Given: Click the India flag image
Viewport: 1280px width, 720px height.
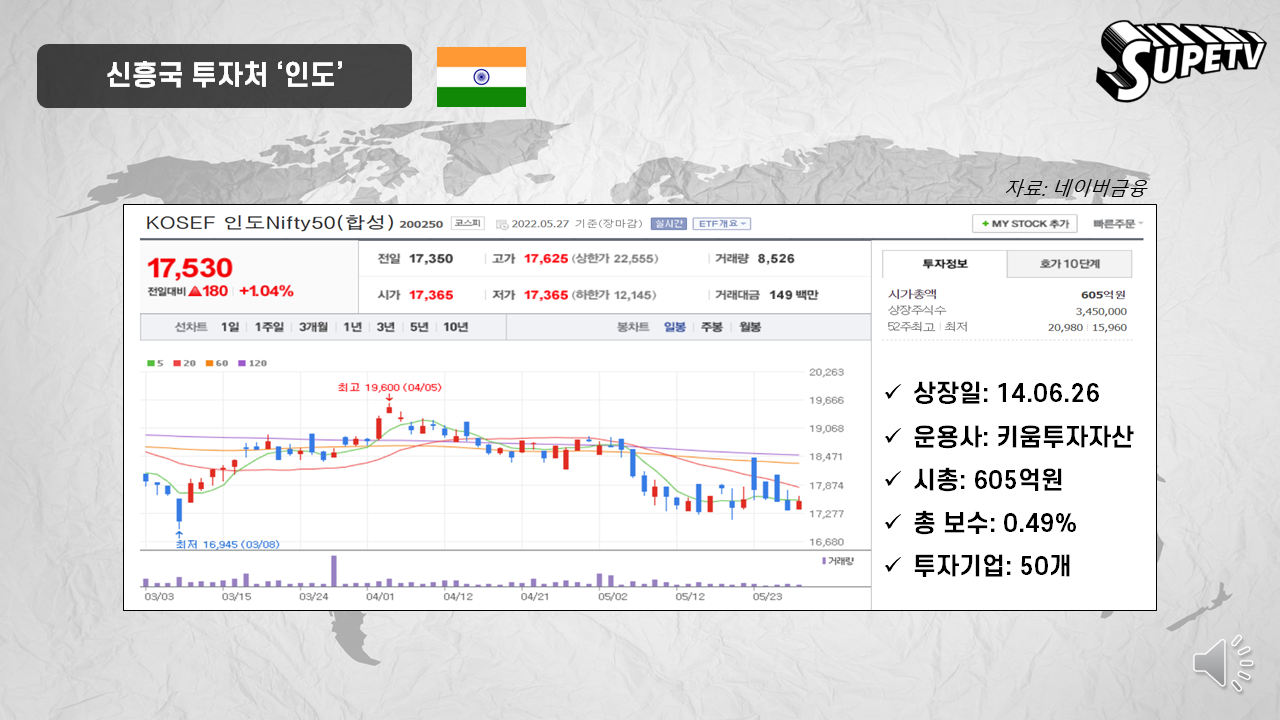Looking at the screenshot, I should point(481,77).
